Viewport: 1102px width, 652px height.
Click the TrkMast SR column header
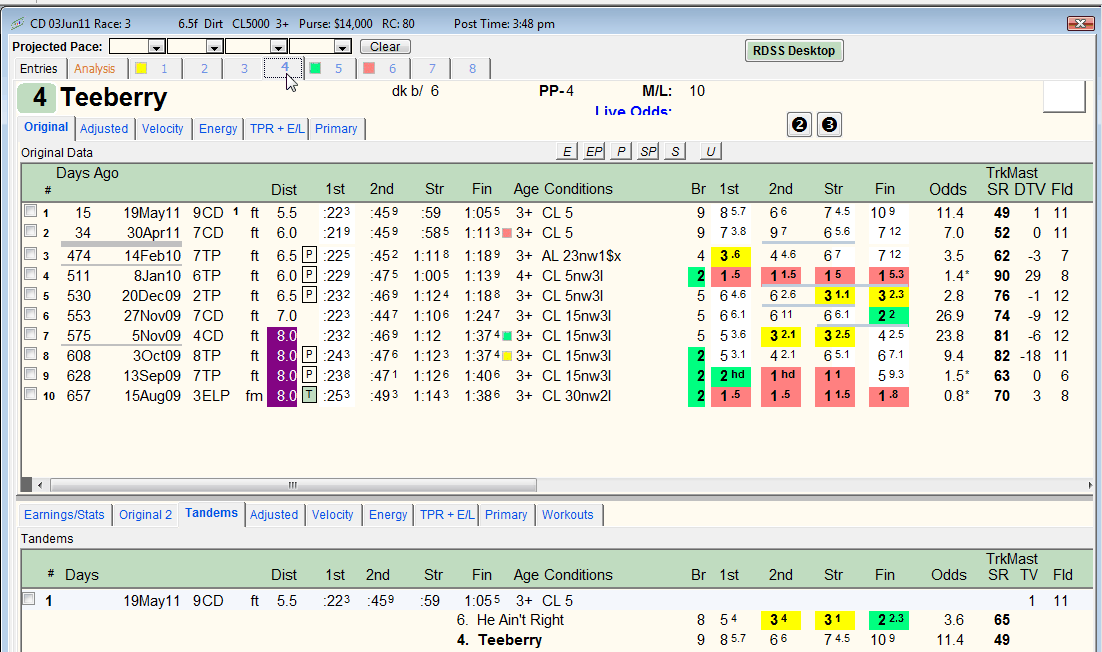click(x=997, y=189)
